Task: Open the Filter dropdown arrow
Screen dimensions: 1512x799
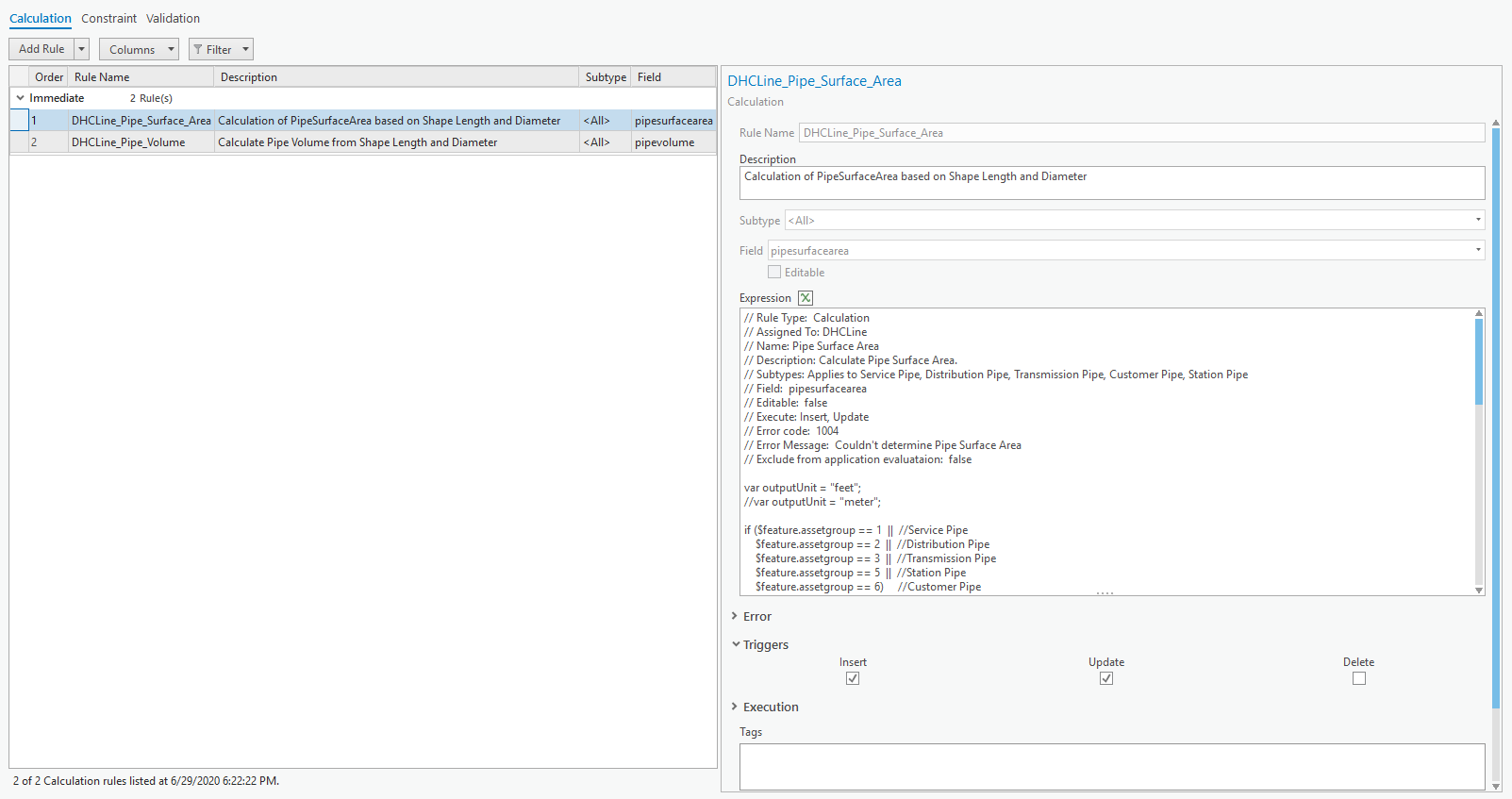Action: coord(245,49)
